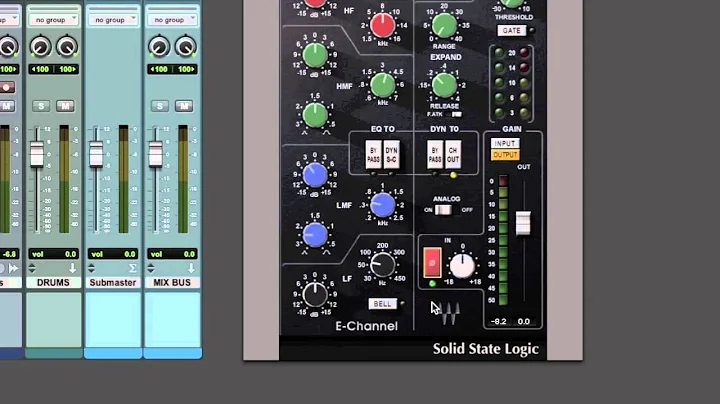Toggle the GATE button
Screen dimensions: 720x404
click(512, 31)
